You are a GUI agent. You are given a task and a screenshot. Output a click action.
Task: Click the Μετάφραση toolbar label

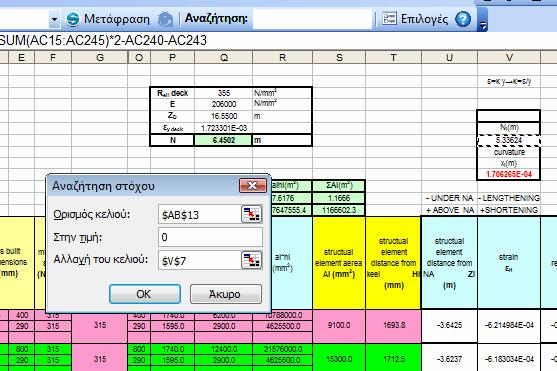point(117,19)
